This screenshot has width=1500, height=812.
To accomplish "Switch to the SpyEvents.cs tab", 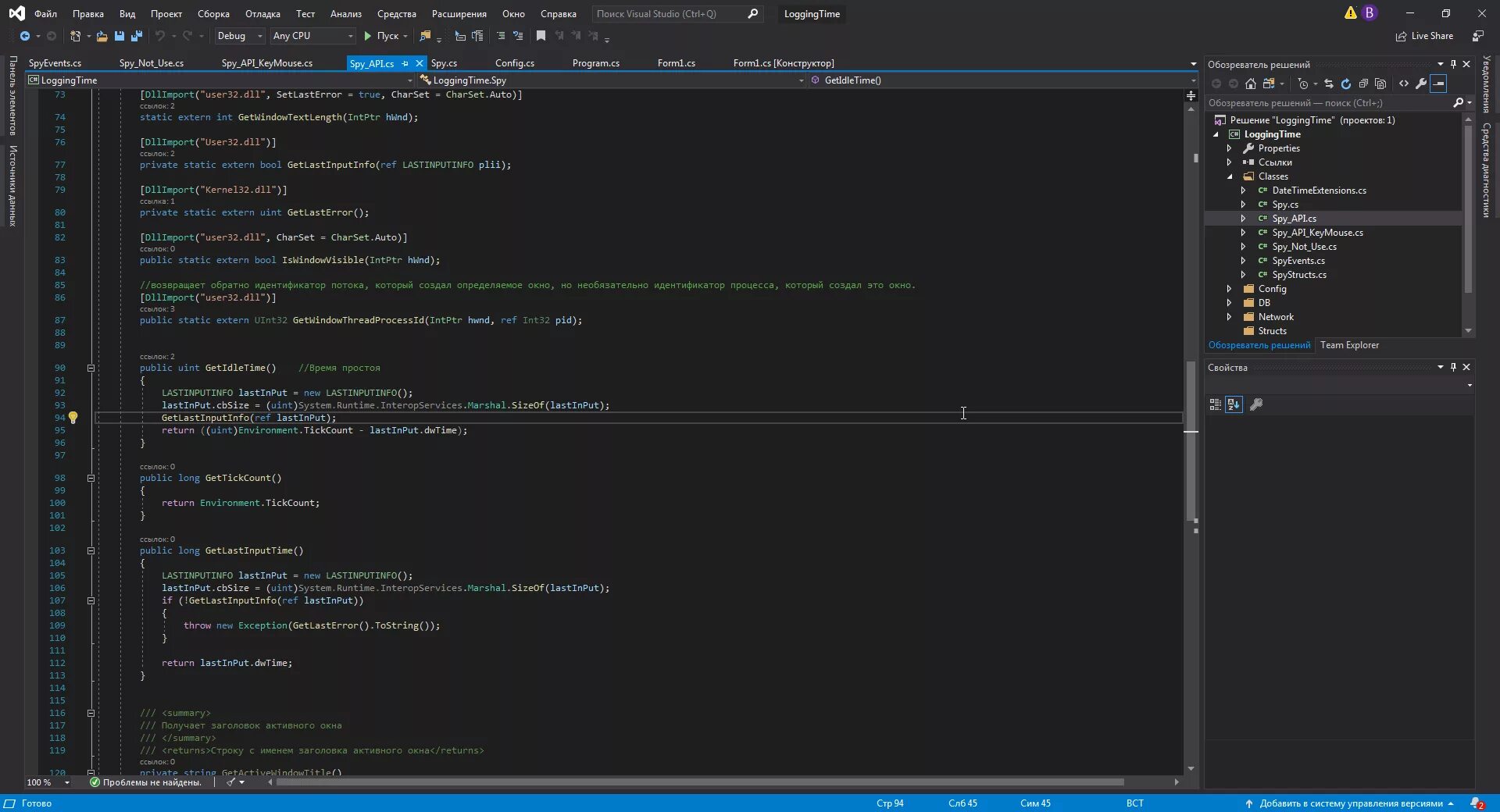I will coord(55,63).
